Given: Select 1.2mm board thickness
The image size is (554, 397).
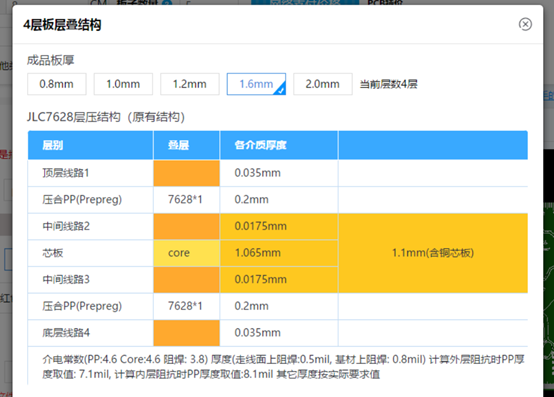Looking at the screenshot, I should 190,84.
